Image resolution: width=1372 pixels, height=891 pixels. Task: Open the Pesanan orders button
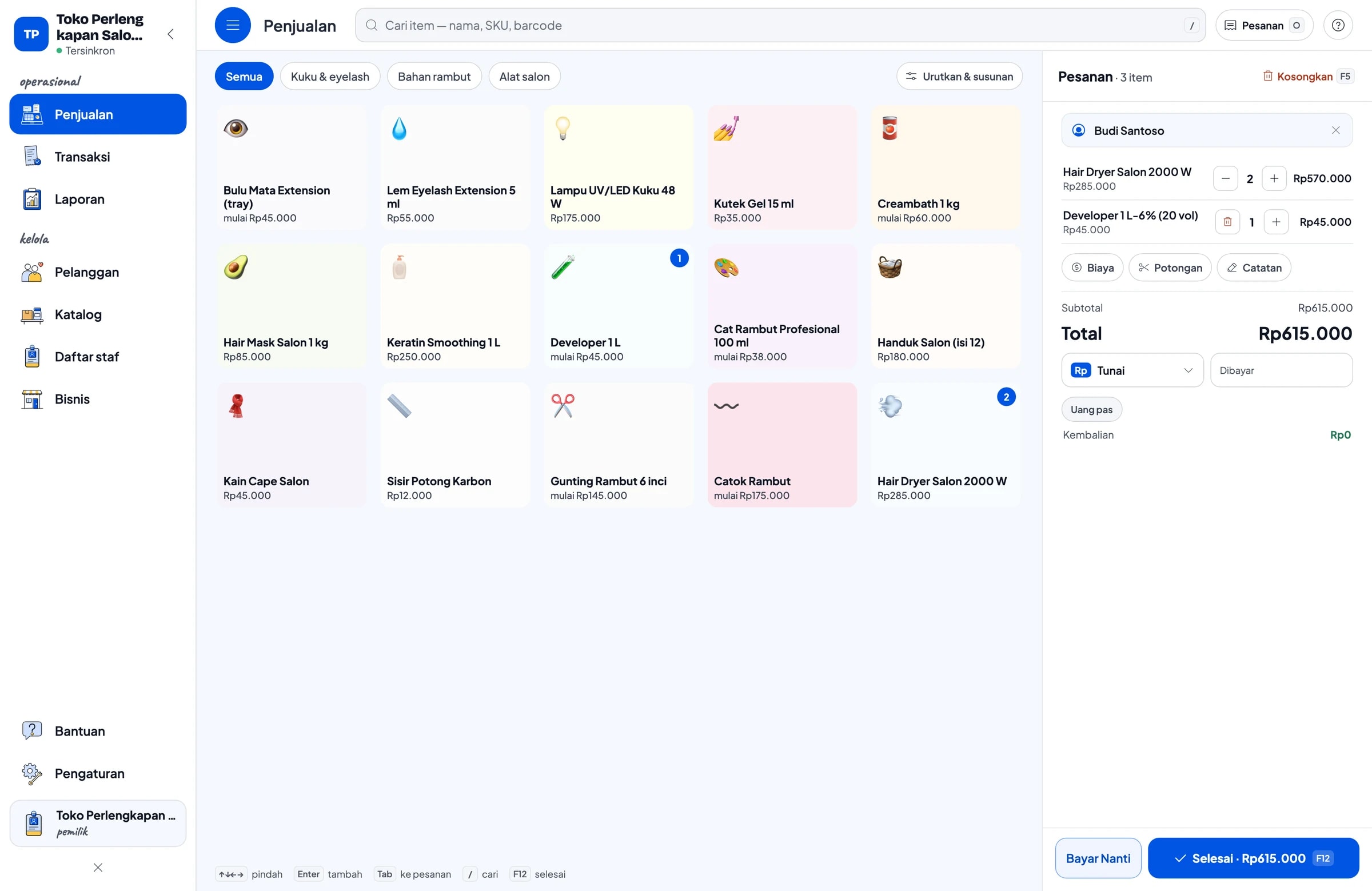1263,25
